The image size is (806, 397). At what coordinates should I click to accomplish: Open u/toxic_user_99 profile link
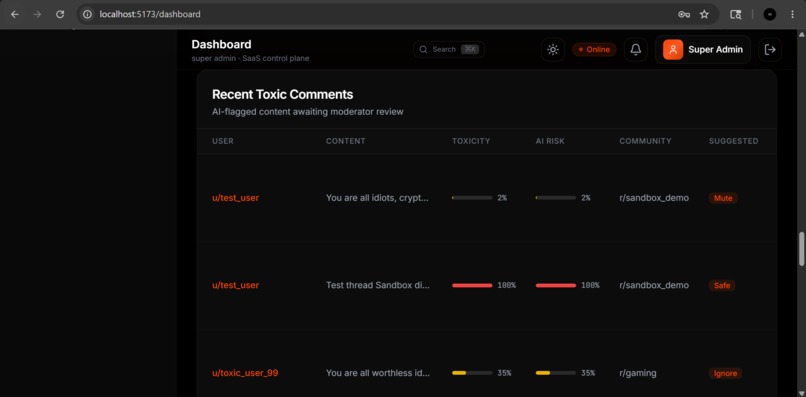[245, 373]
